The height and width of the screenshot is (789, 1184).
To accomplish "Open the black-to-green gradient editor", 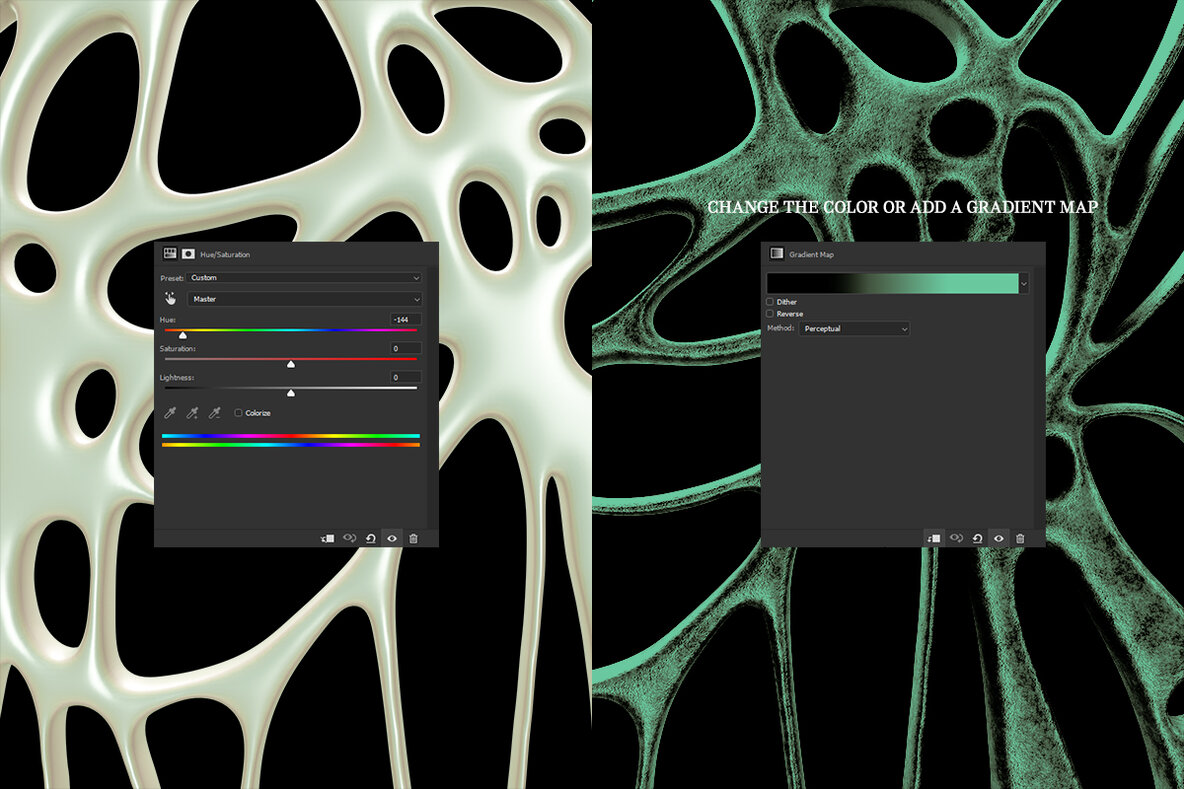I will (892, 283).
